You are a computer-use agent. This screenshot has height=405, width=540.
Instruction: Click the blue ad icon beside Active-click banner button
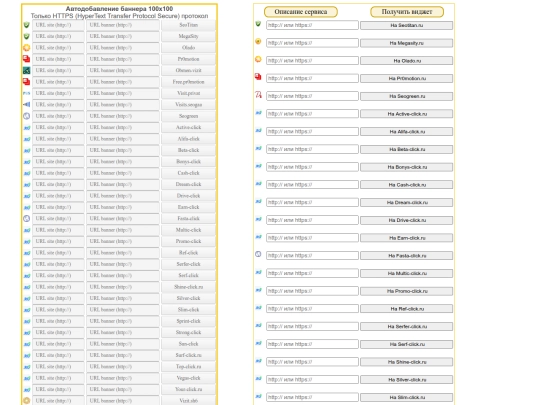pyautogui.click(x=27, y=128)
